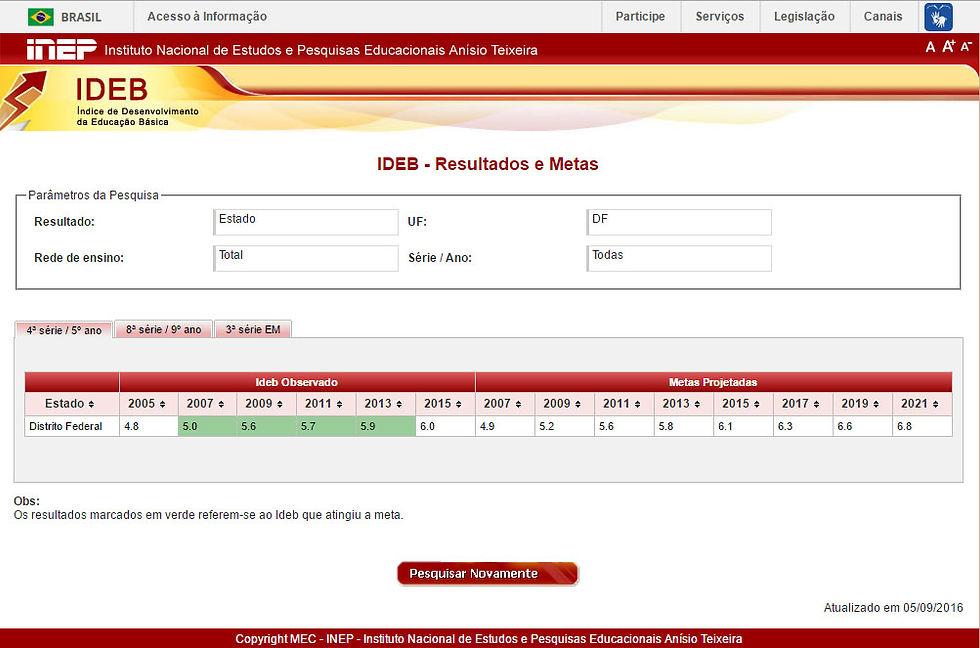
Task: Click the Copyright MEC - INEP footer text
Action: pos(489,639)
